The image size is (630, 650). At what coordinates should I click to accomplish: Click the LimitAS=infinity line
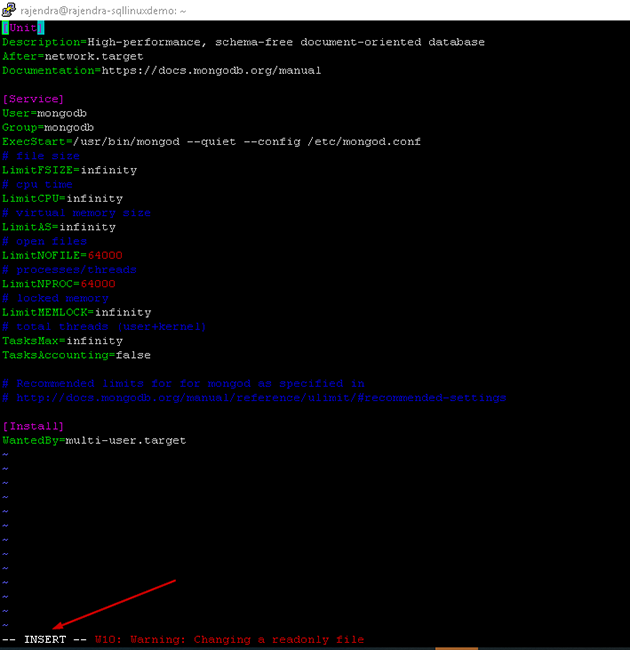tap(59, 227)
